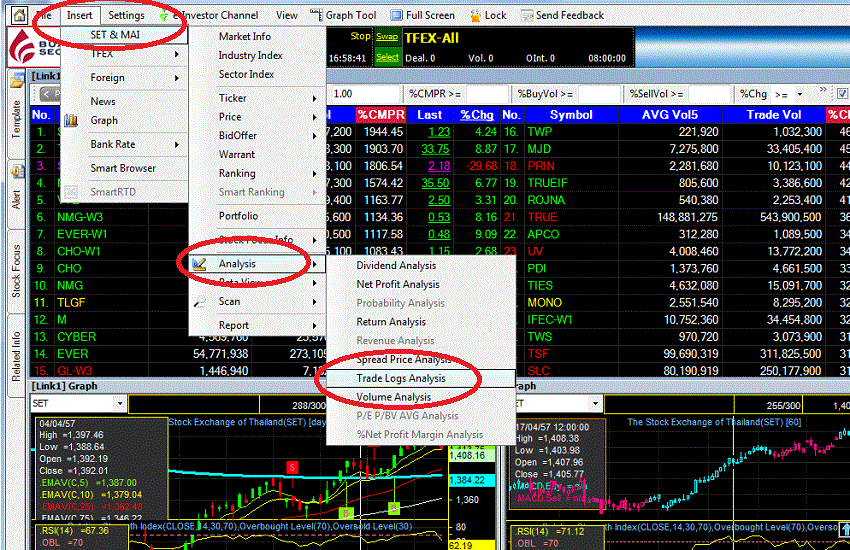Viewport: 850px width, 550px height.
Task: Sort by the %CMPR column header
Action: tap(381, 115)
